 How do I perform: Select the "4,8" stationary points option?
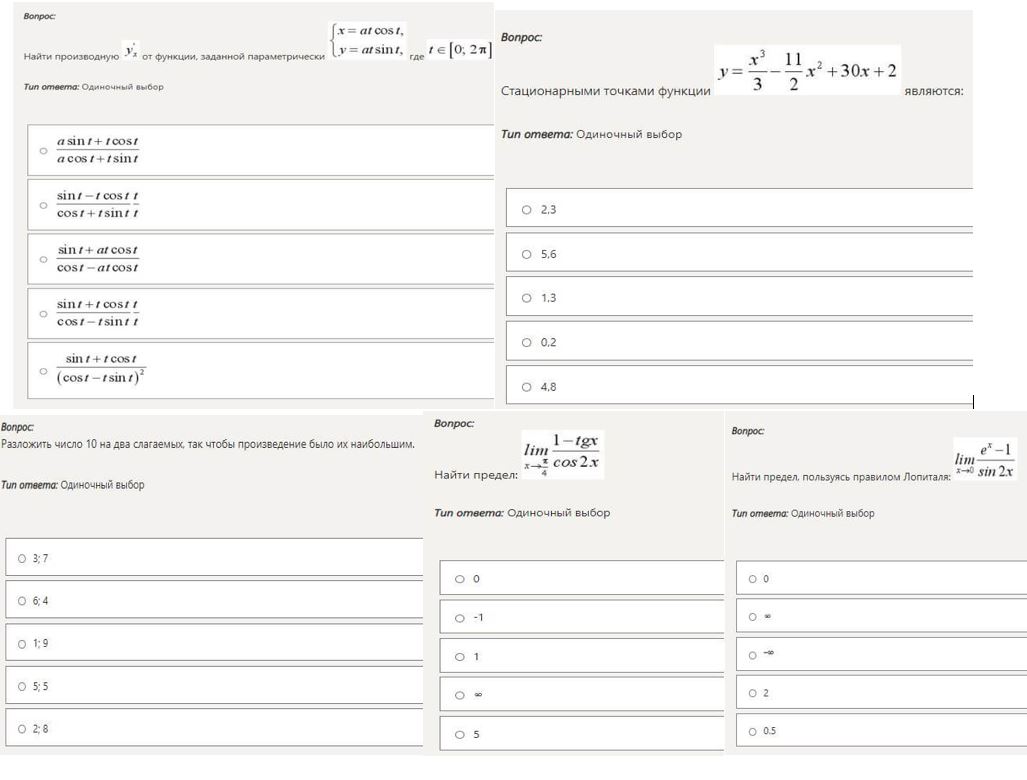click(527, 386)
